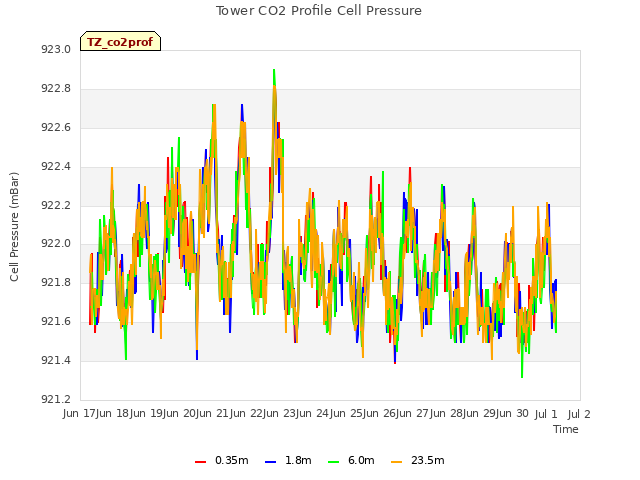Screen dimensions: 640x480
Task: Select the 23.5m legend label
Action: coord(427,460)
